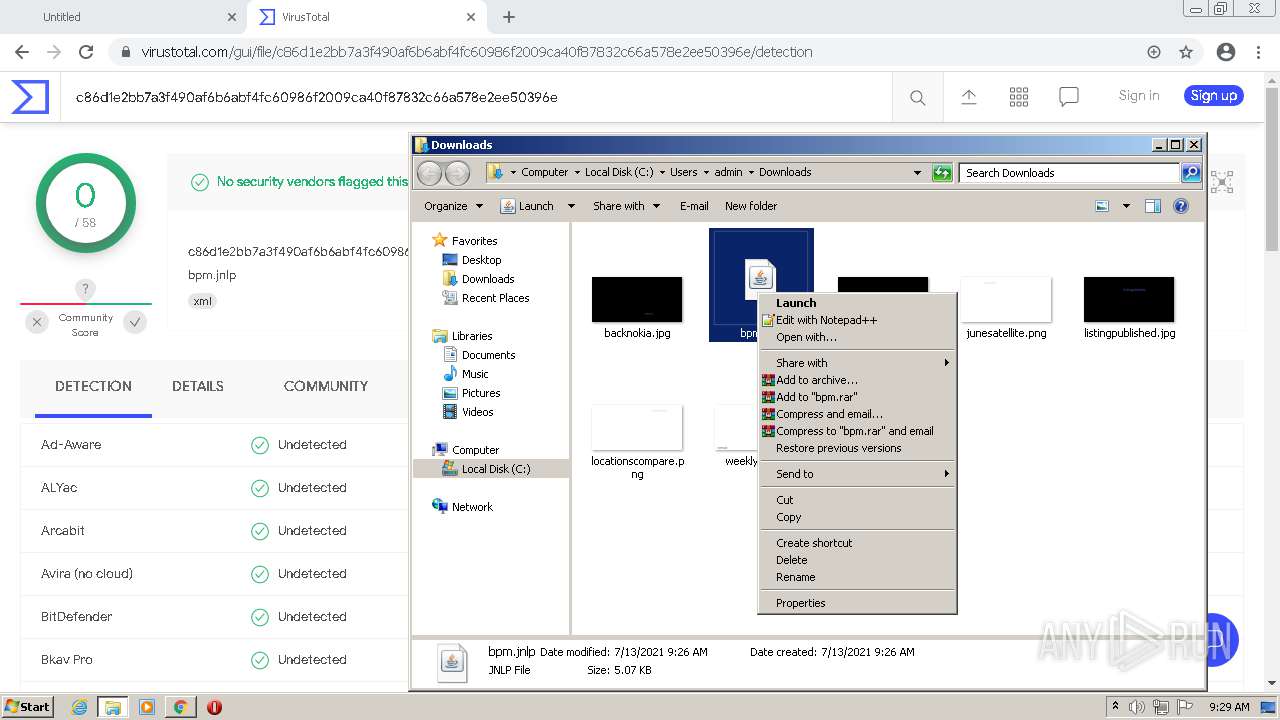Expand the address bar history dropdown
The width and height of the screenshot is (1280, 720).
point(917,173)
